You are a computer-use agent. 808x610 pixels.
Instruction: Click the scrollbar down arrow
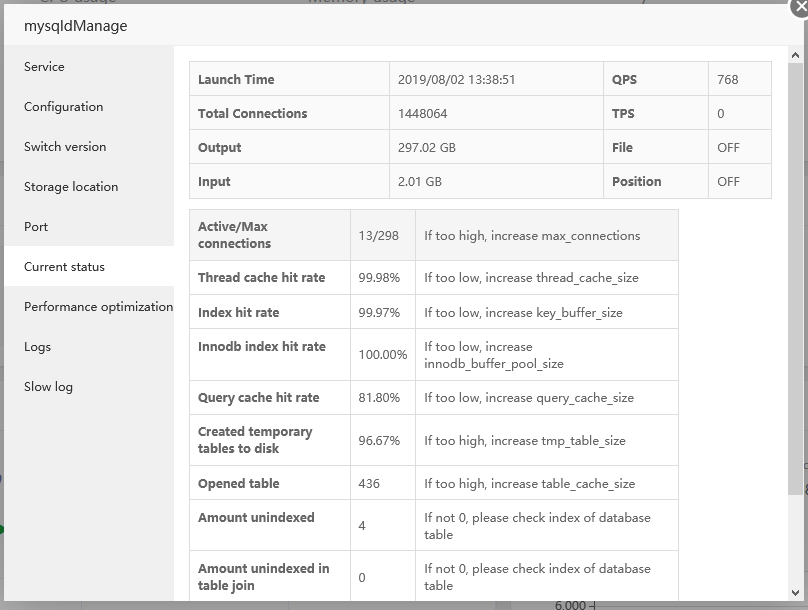tap(795, 593)
